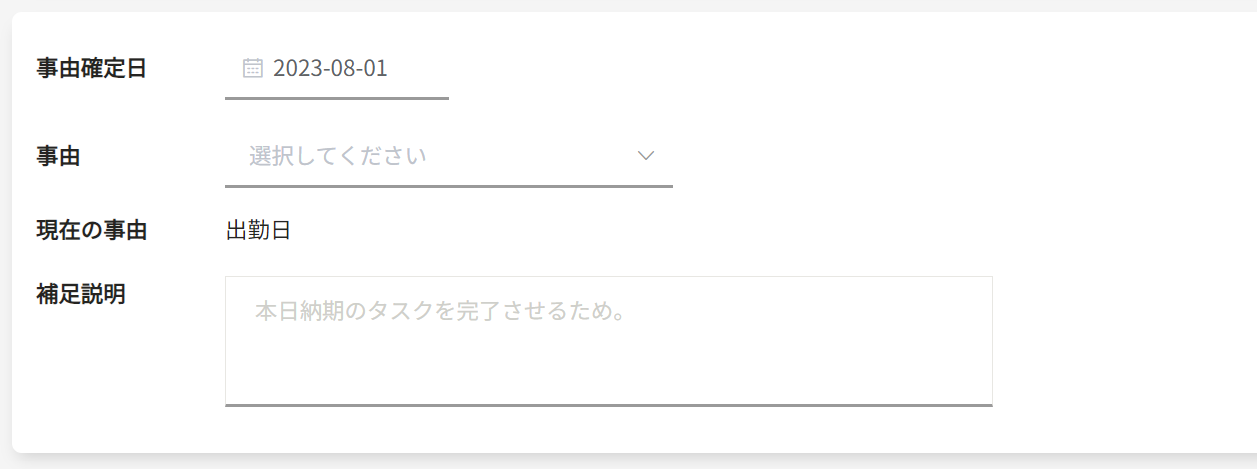Click the 補足説明 label
The width and height of the screenshot is (1257, 469).
[80, 294]
